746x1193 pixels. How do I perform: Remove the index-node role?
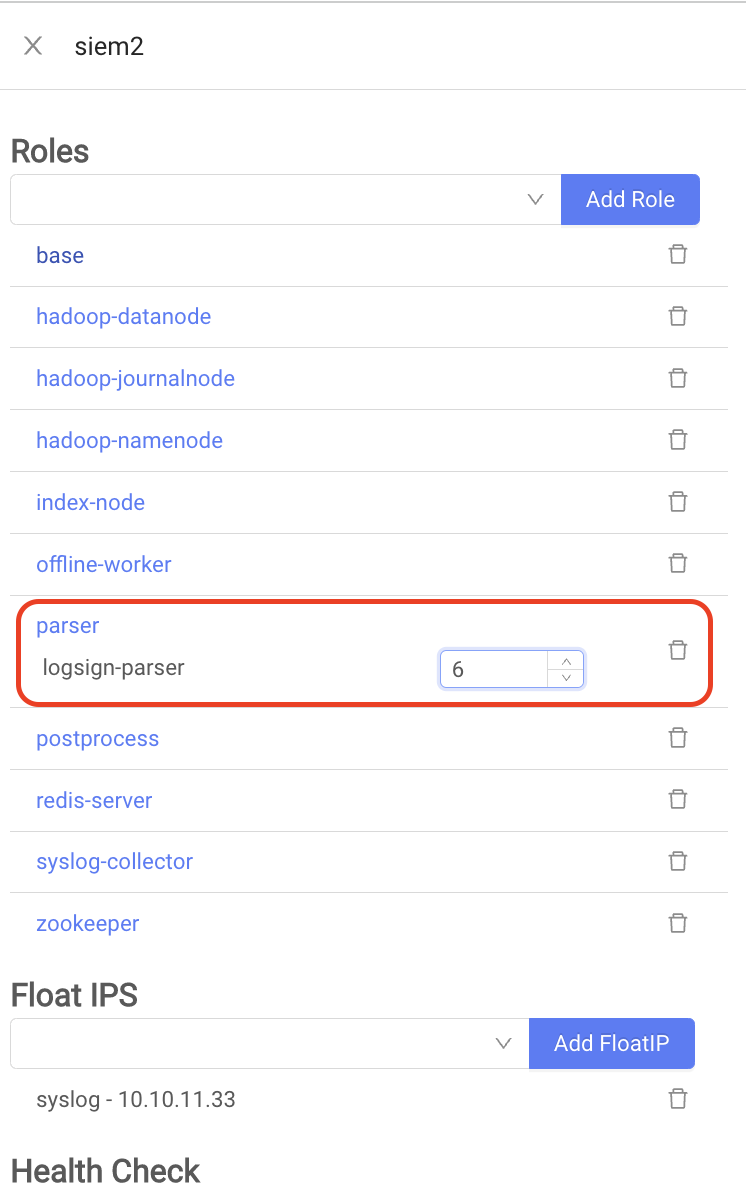(x=678, y=502)
